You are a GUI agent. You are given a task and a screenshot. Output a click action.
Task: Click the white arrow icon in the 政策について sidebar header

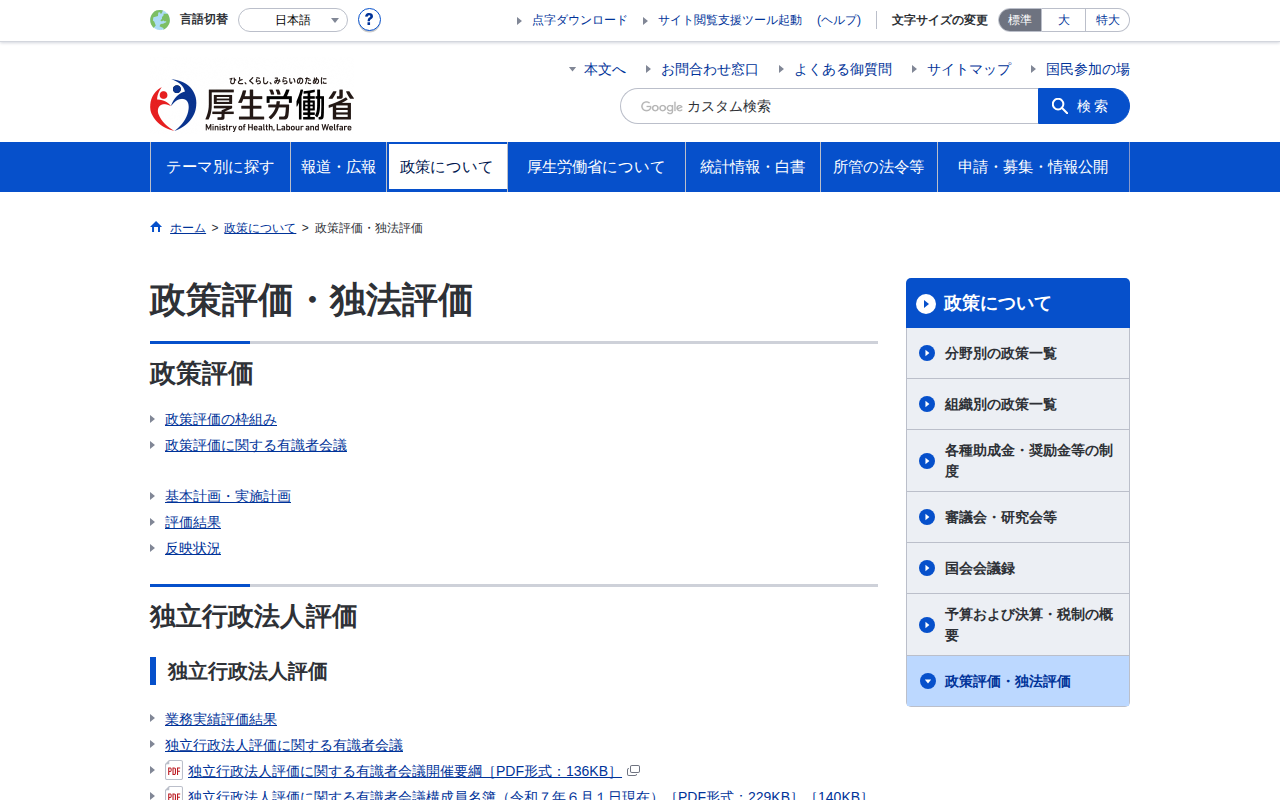click(926, 304)
